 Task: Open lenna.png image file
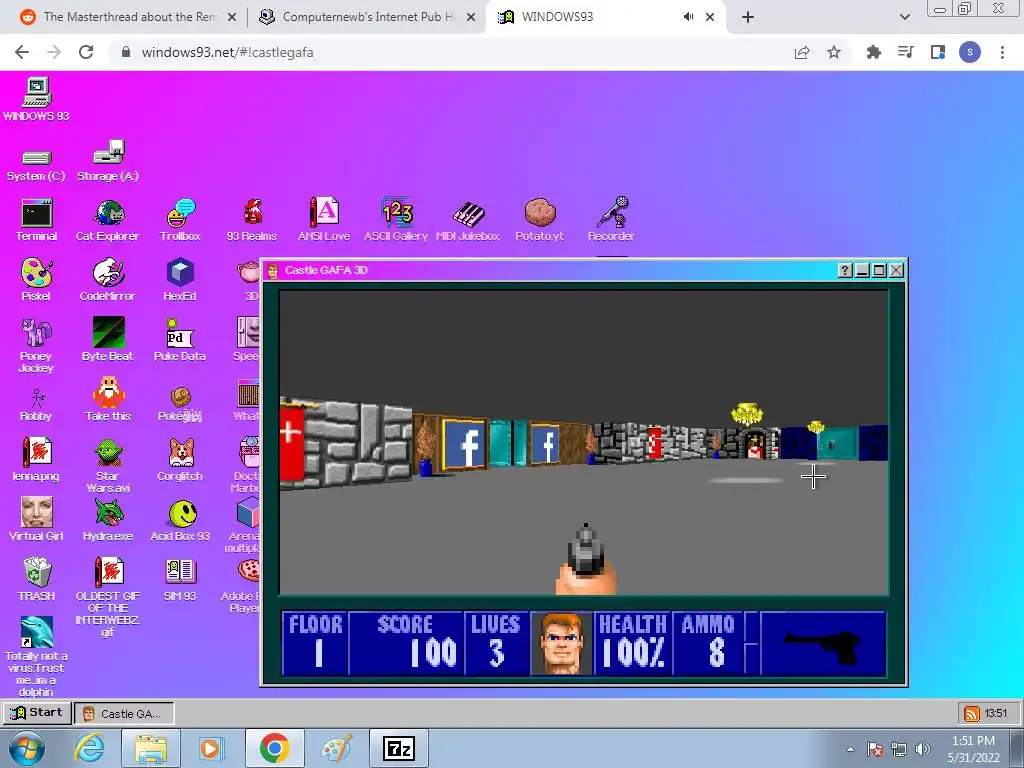(x=37, y=460)
